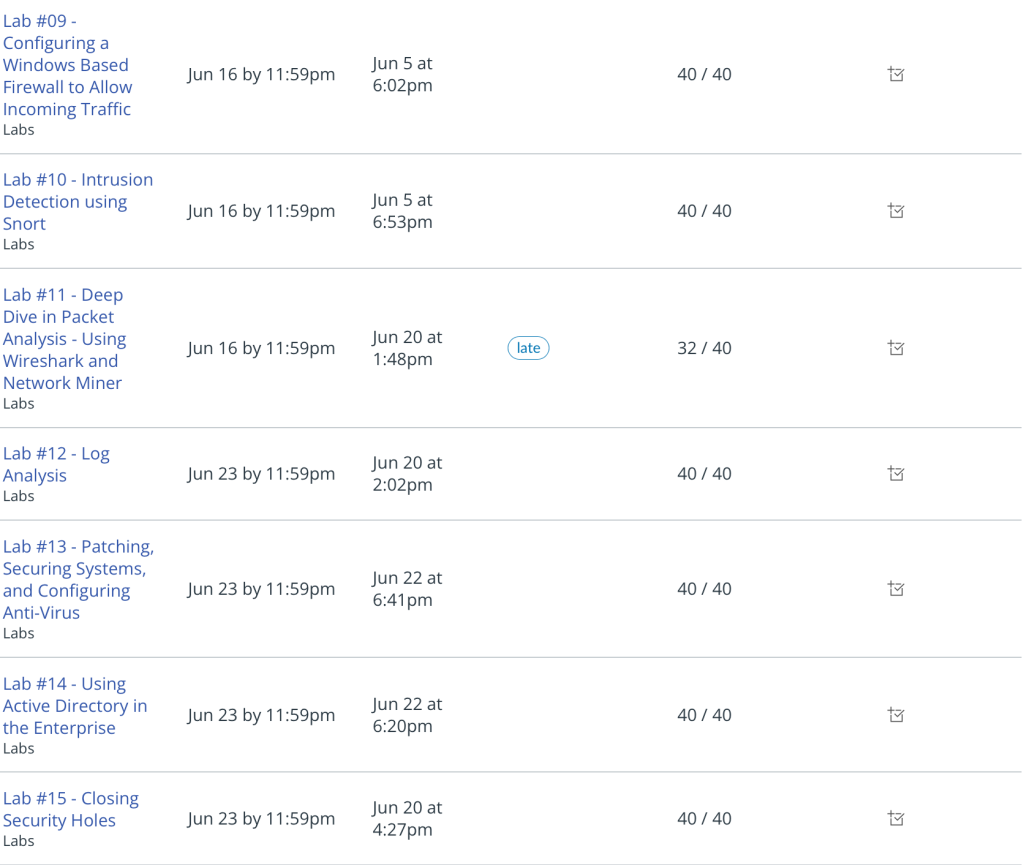Click the 40 / 40 score for Lab #09
Image resolution: width=1024 pixels, height=865 pixels.
pyautogui.click(x=704, y=74)
